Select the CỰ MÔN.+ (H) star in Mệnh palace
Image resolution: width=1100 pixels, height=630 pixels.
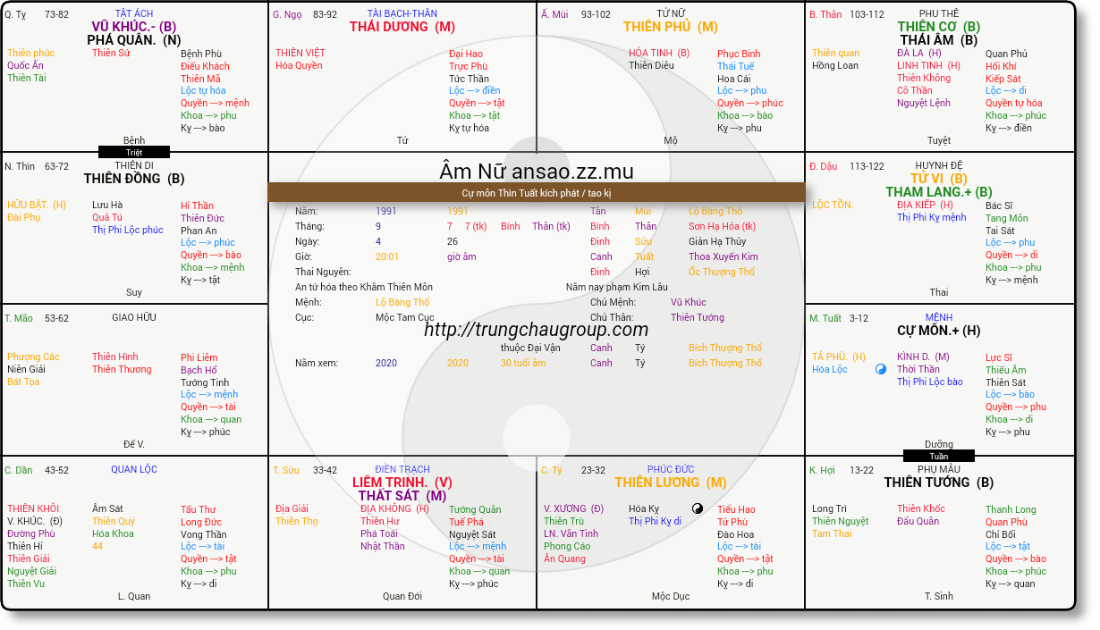[938, 330]
